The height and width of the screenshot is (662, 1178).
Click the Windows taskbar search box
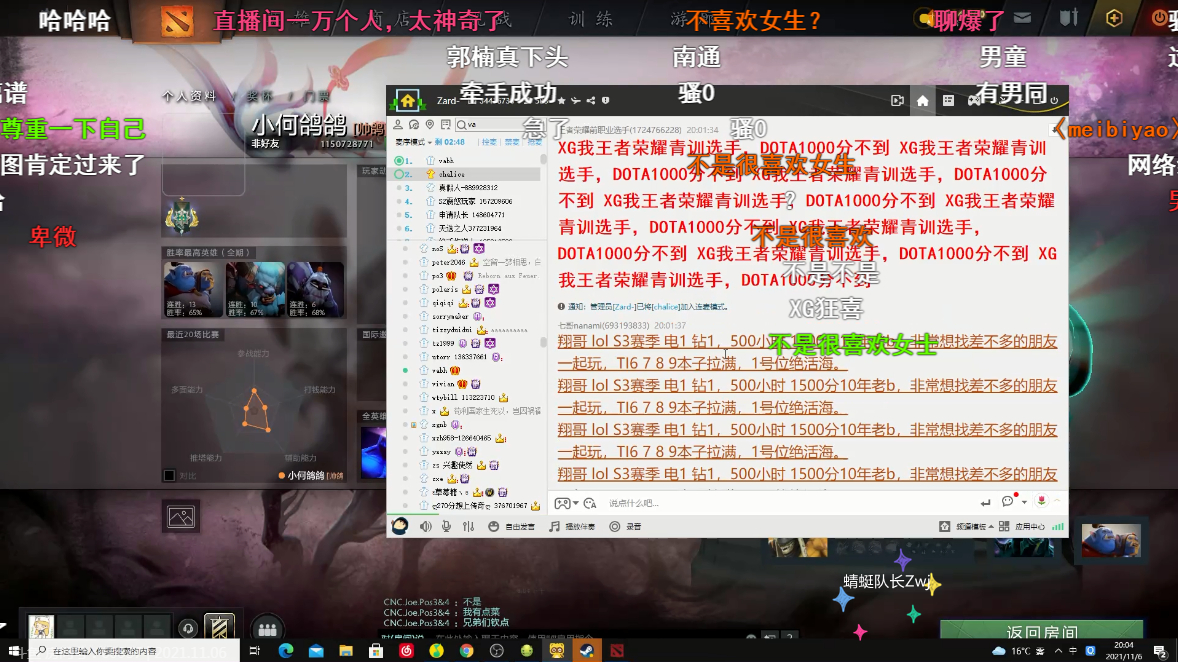tap(134, 651)
